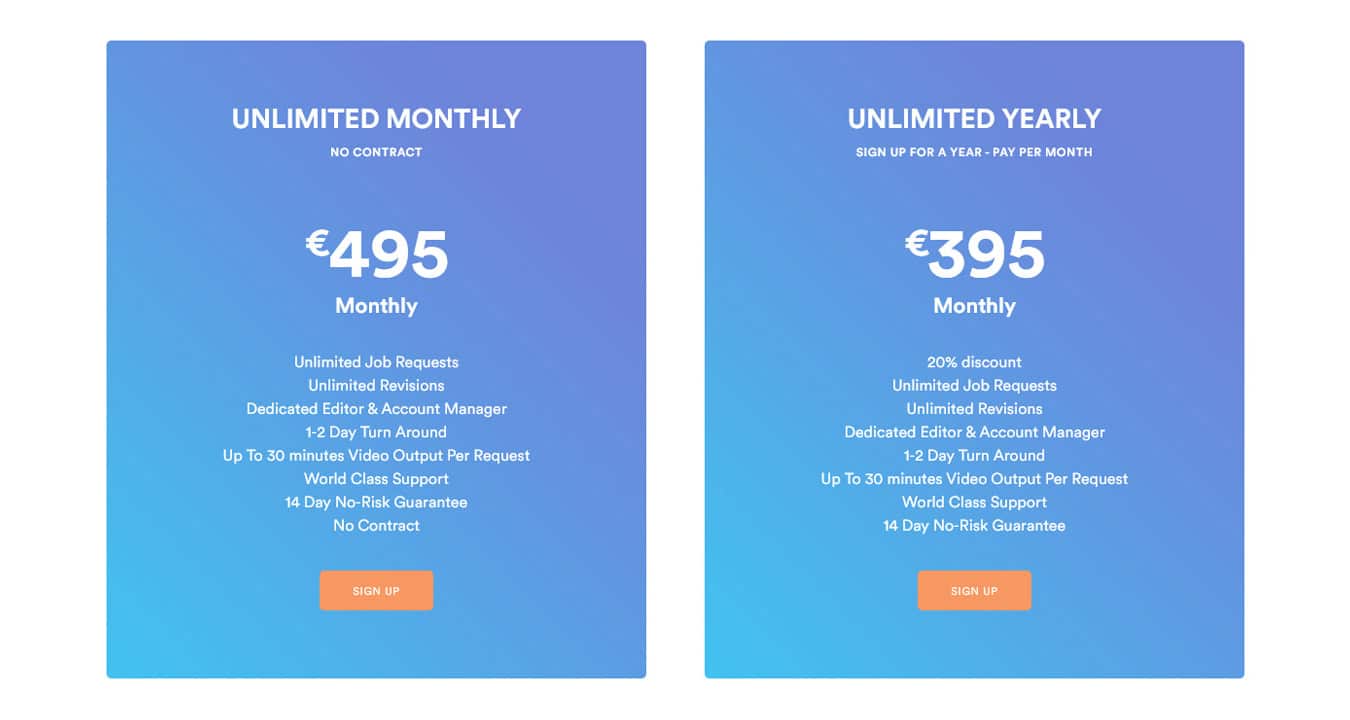Click Sign Up under Unlimited Yearly plan
The image size is (1350, 720).
(x=974, y=591)
